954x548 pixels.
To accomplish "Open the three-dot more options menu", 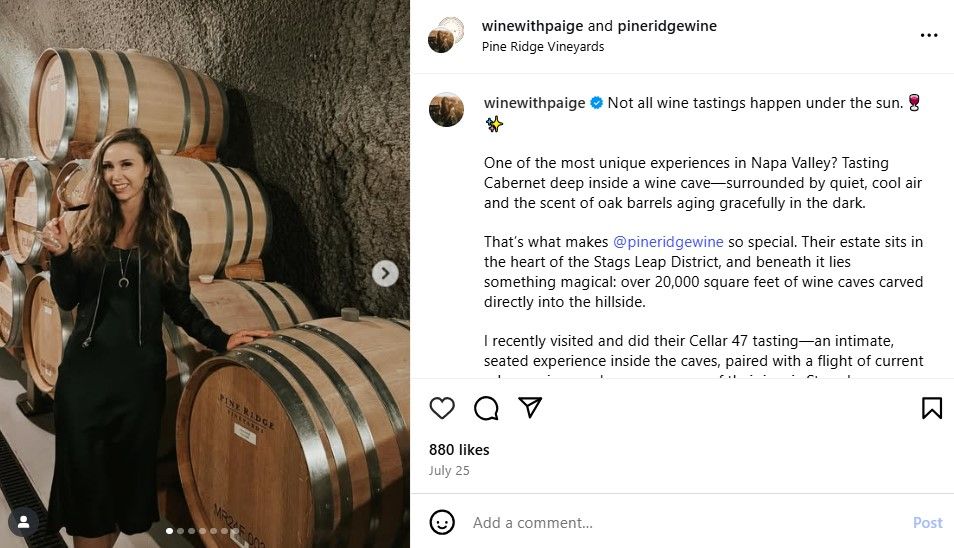I will 928,35.
